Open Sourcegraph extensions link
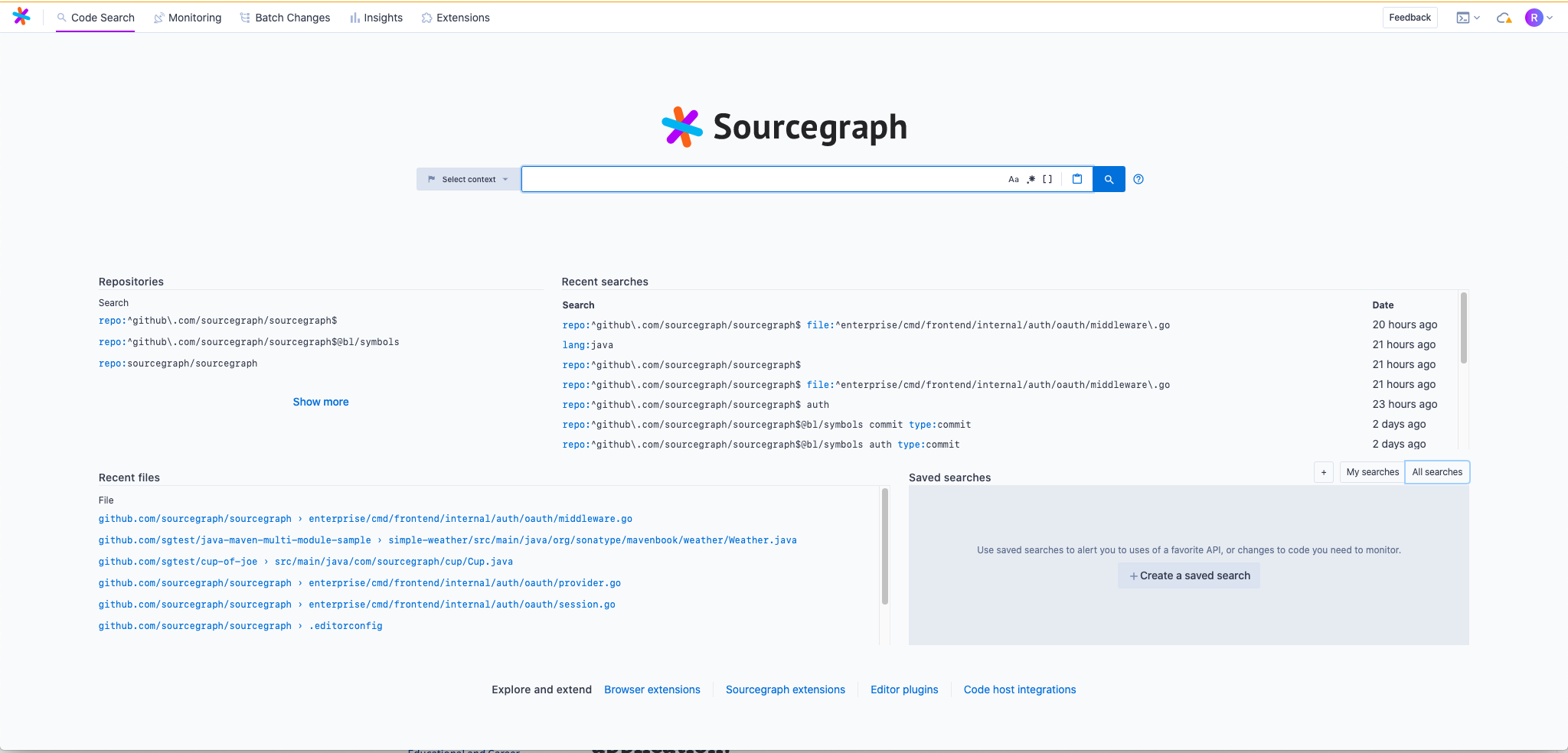 point(785,689)
